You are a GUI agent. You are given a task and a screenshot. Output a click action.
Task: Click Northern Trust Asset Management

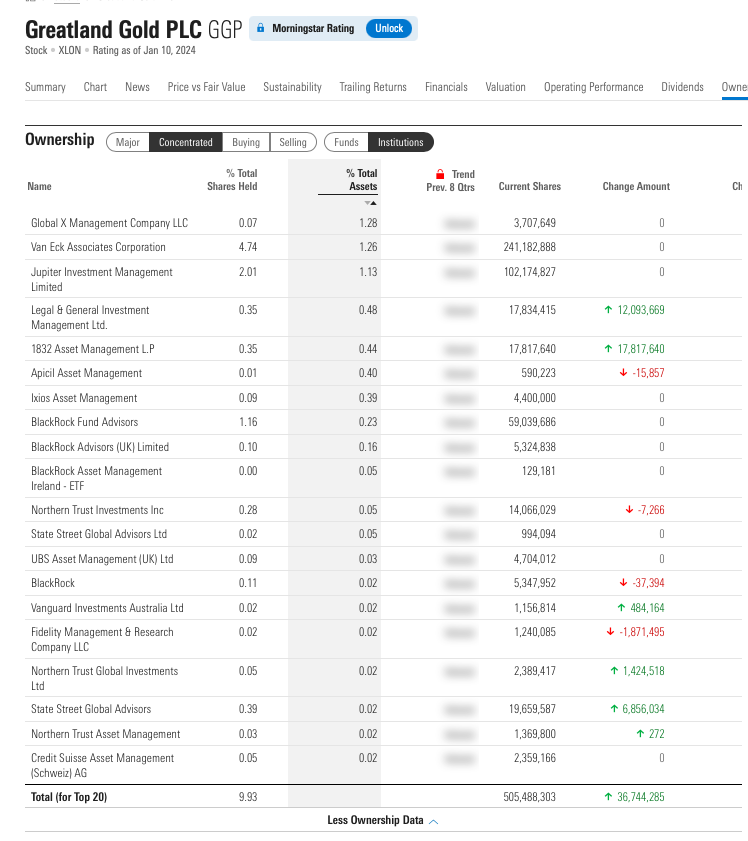(x=106, y=734)
